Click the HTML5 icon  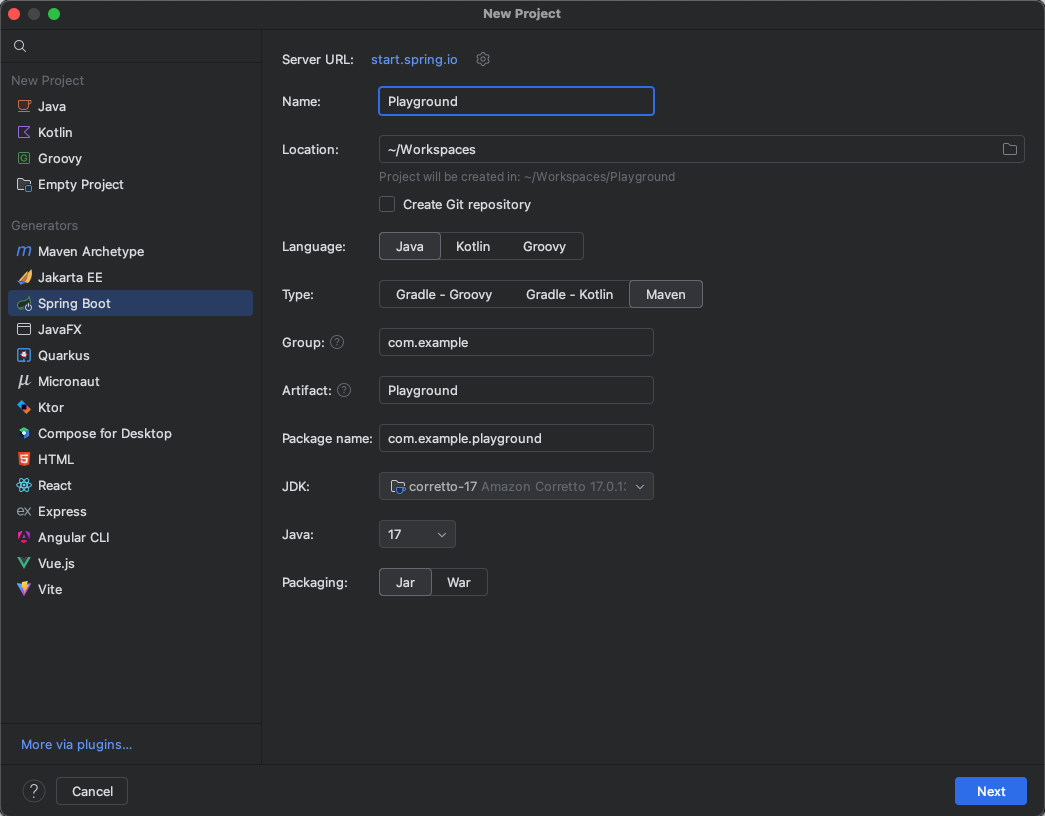24,459
